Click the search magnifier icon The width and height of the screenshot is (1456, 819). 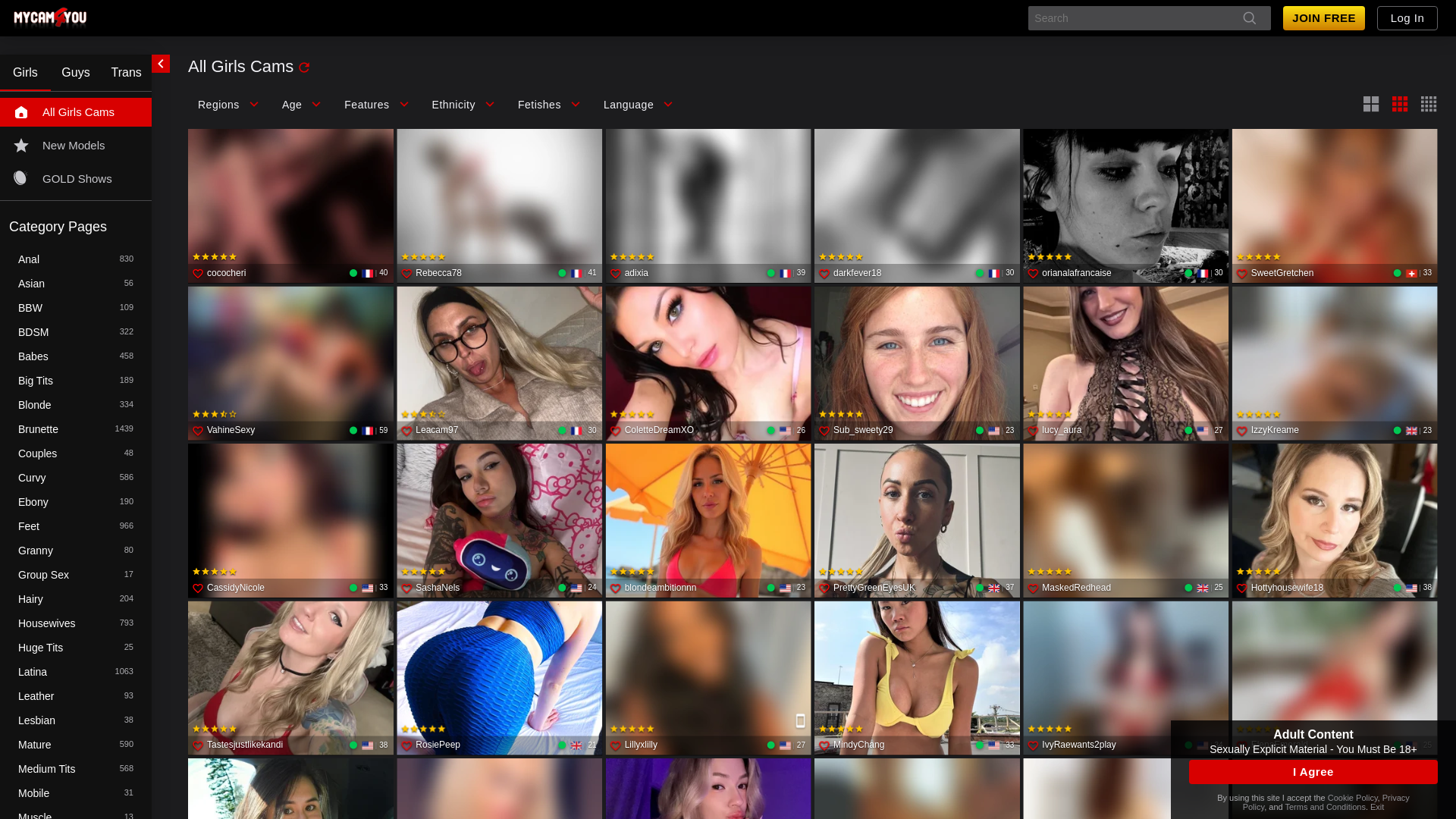[1249, 17]
